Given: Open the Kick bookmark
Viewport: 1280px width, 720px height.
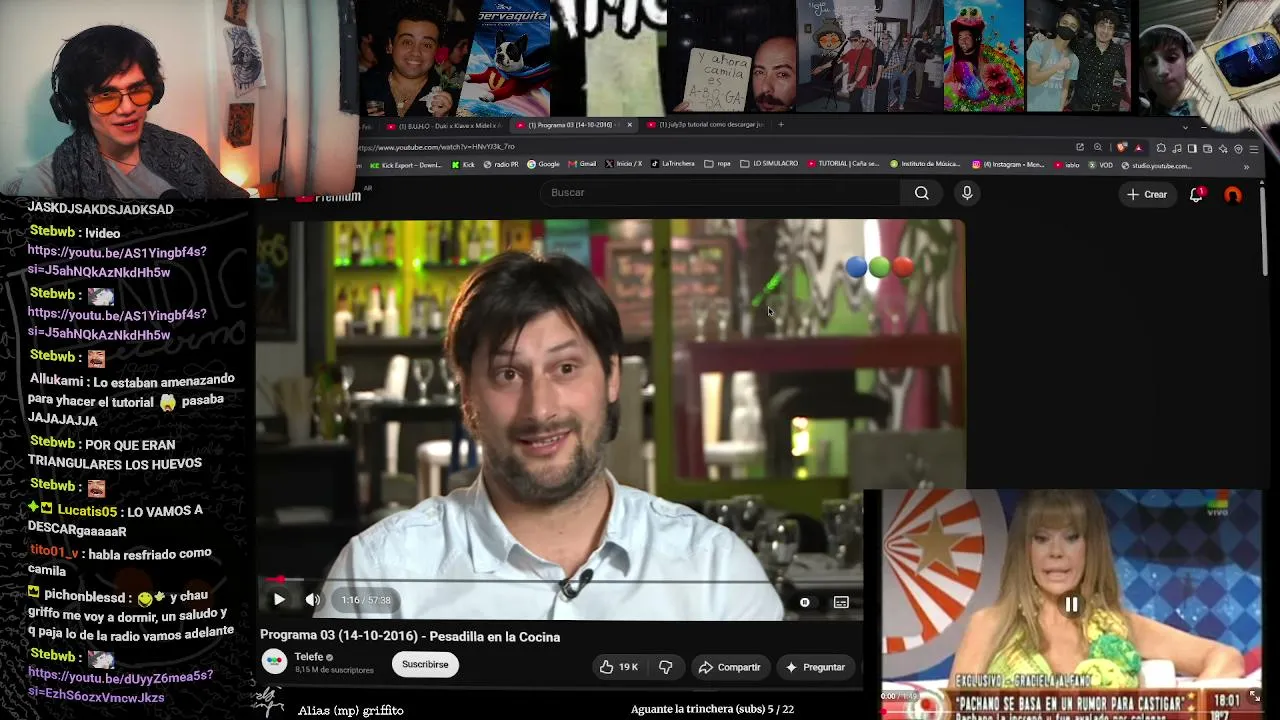Looking at the screenshot, I should point(463,165).
